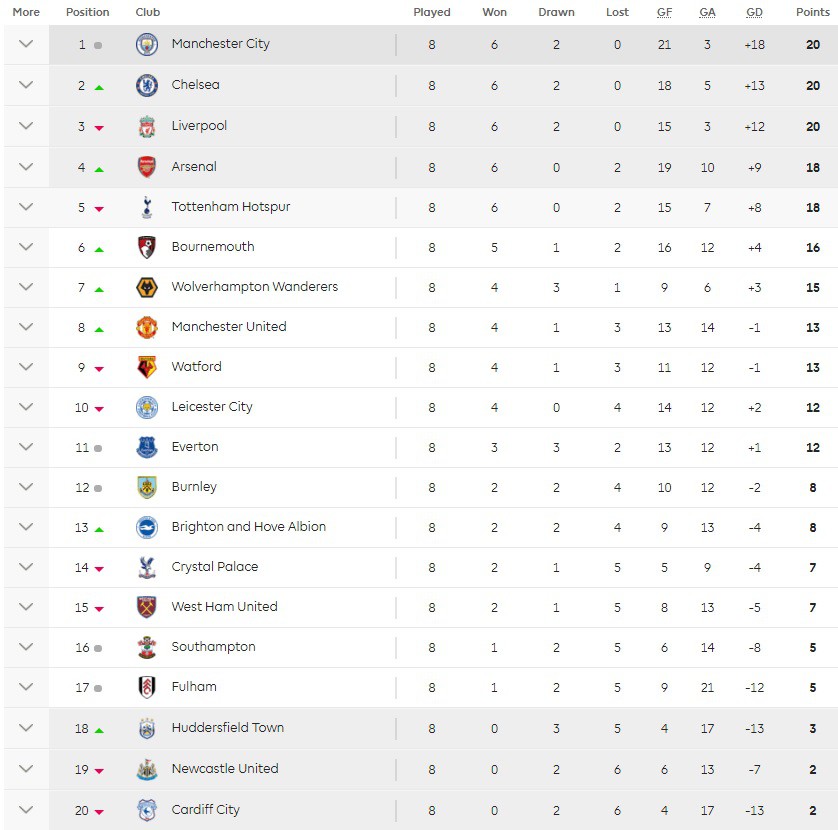The height and width of the screenshot is (830, 838).
Task: Click the Cardiff City club badge
Action: 147,810
